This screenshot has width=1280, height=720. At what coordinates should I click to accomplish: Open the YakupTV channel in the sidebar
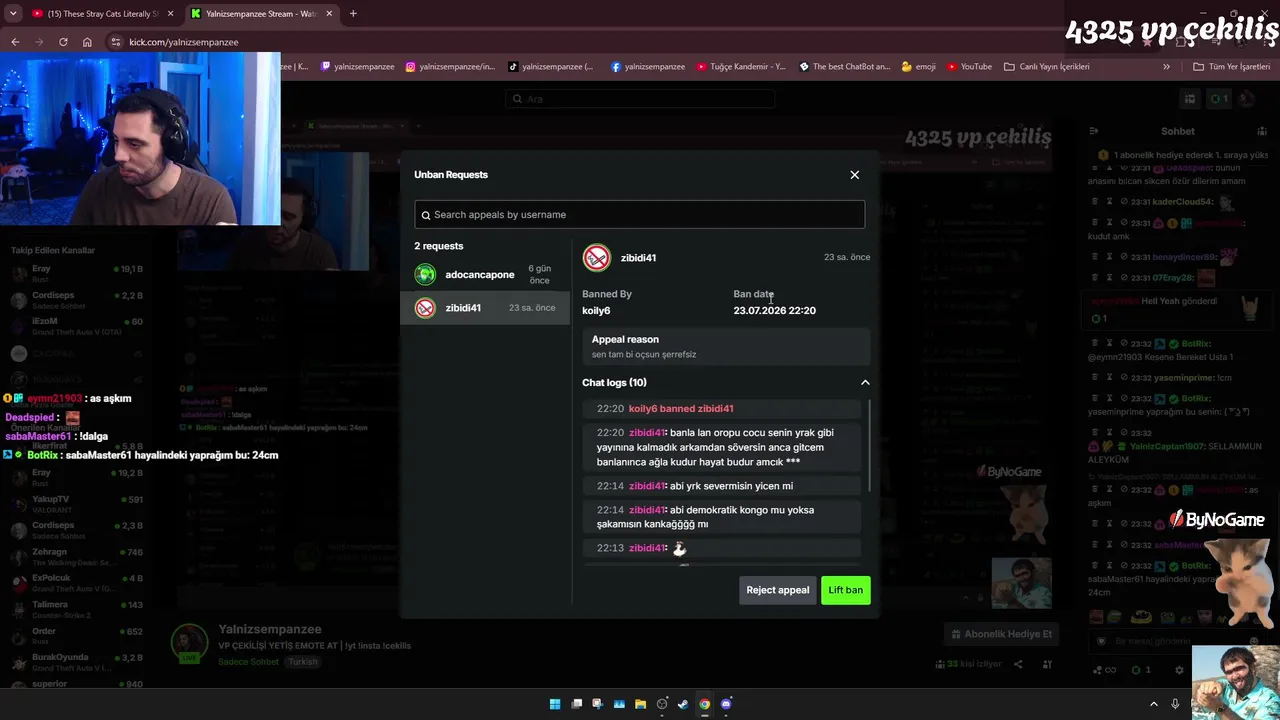pos(78,503)
